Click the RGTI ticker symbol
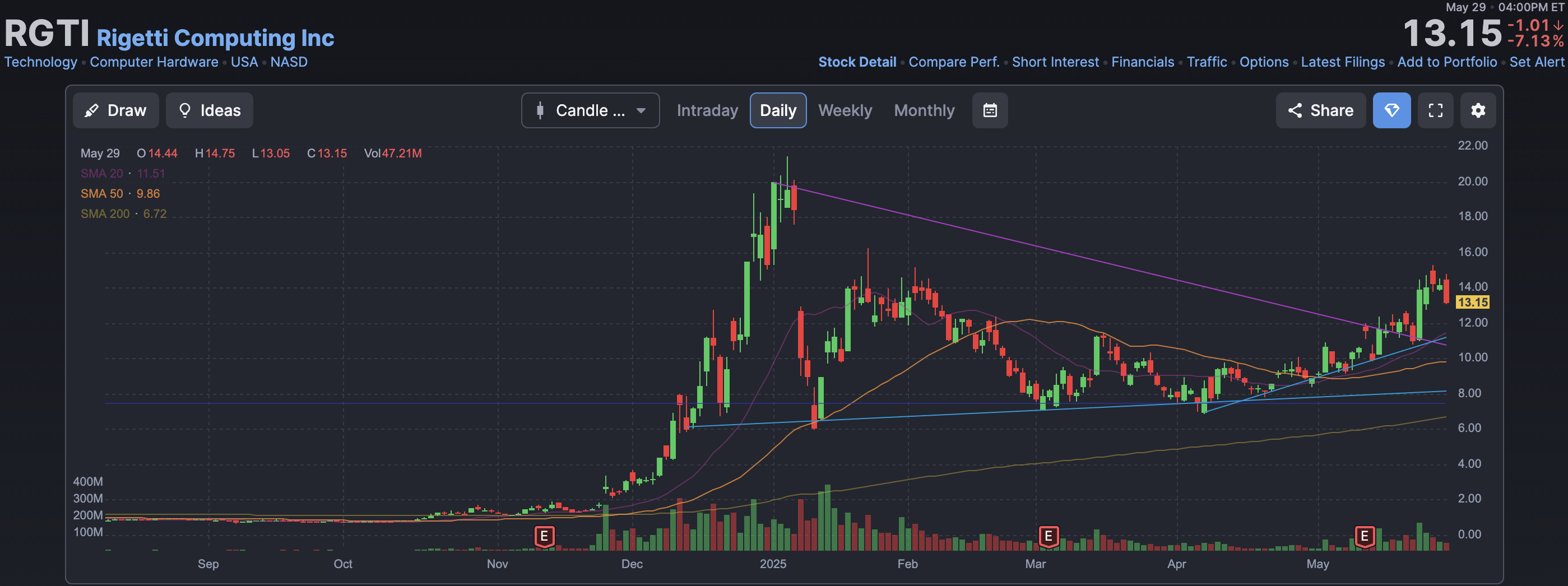The height and width of the screenshot is (586, 1568). click(47, 34)
